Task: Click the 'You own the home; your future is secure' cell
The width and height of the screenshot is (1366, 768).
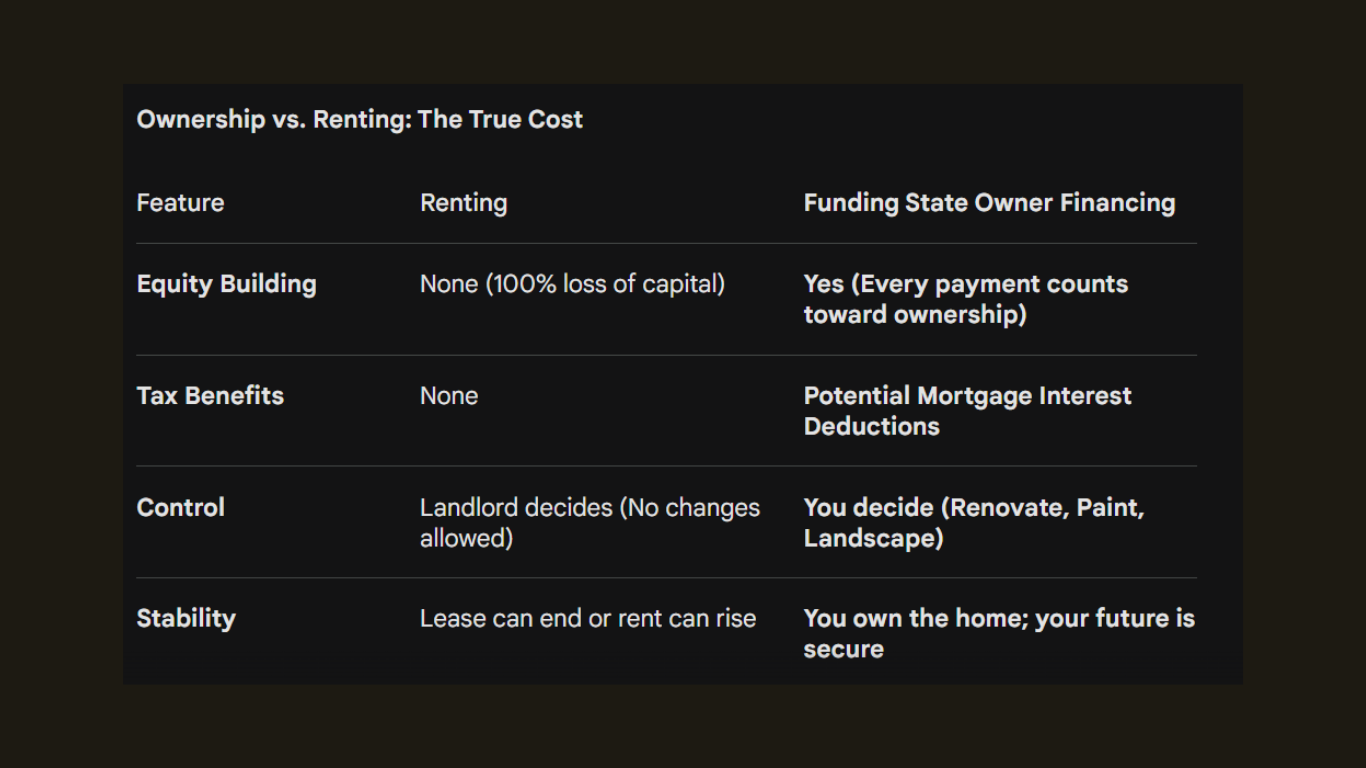Action: click(x=998, y=633)
